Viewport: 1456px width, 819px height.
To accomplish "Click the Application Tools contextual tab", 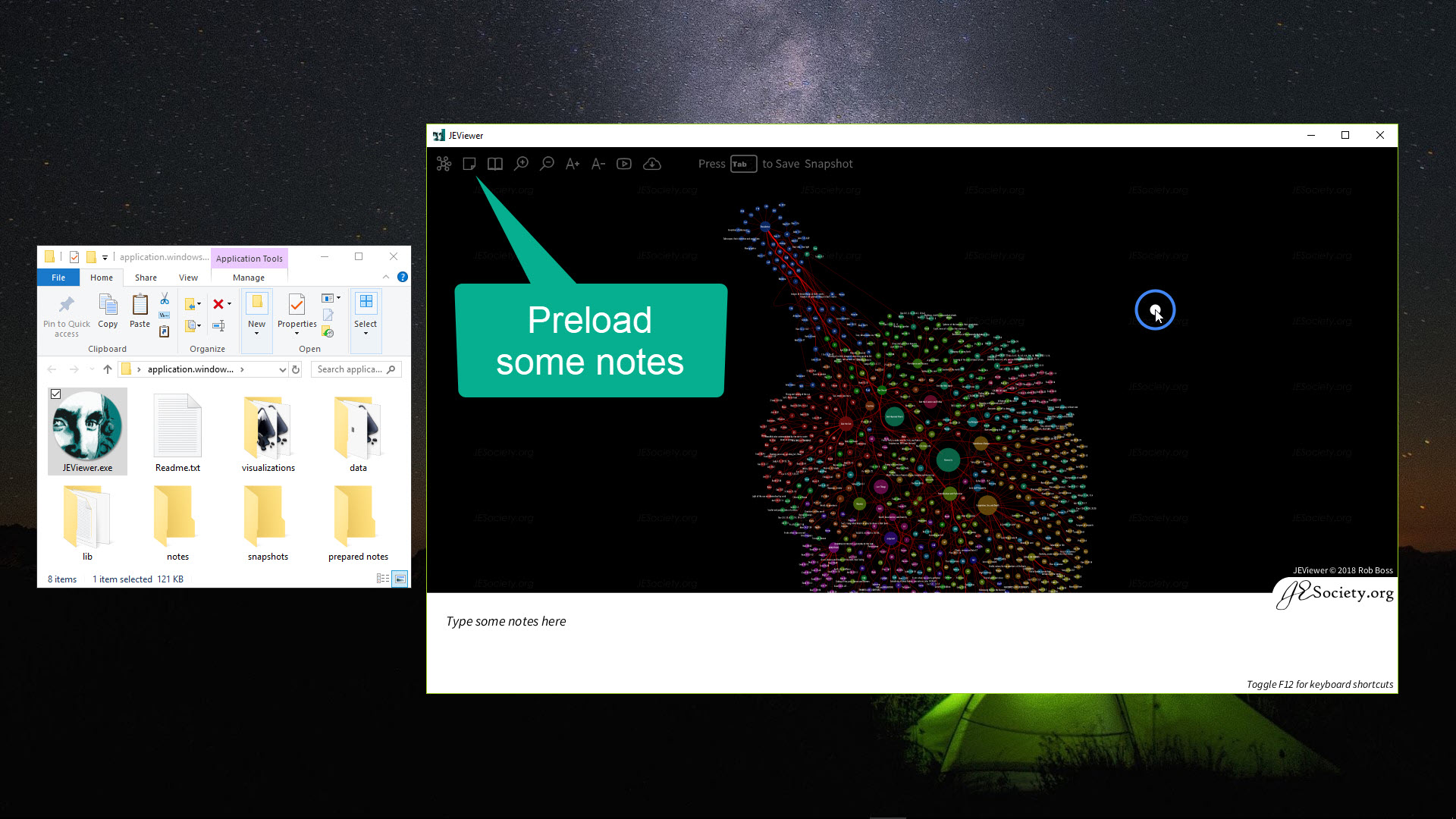I will pos(249,259).
